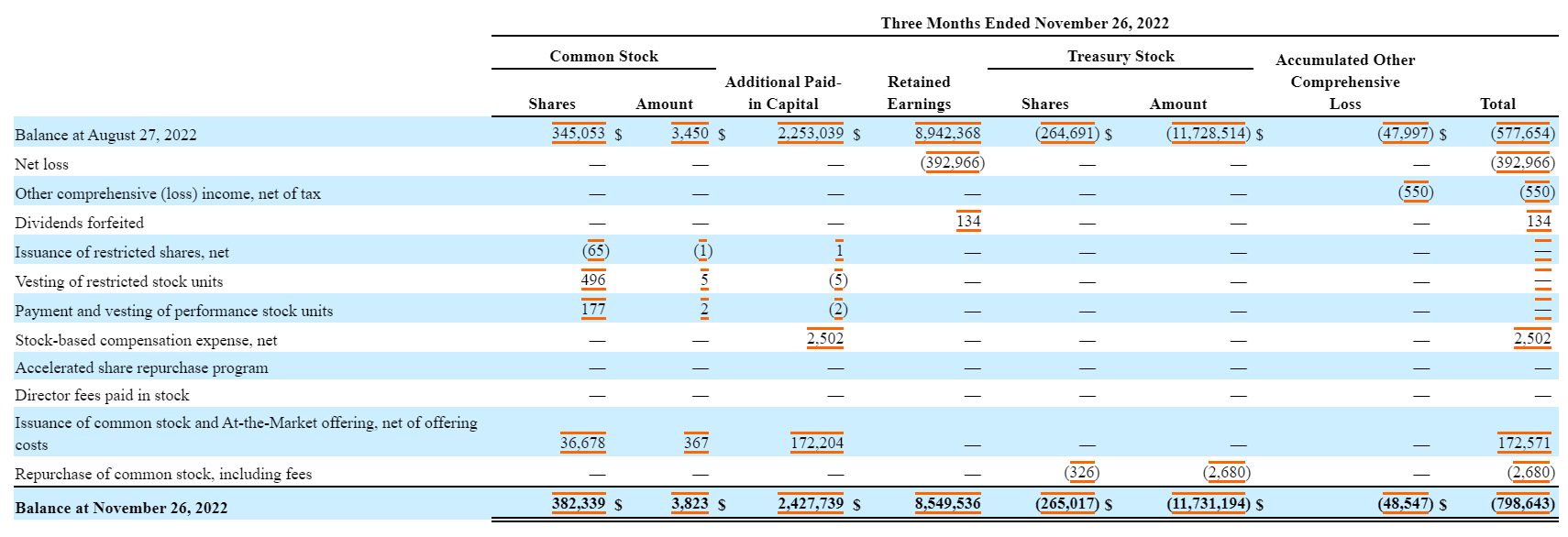Image resolution: width=1568 pixels, height=537 pixels.
Task: Click the value 172,204
Action: [817, 443]
